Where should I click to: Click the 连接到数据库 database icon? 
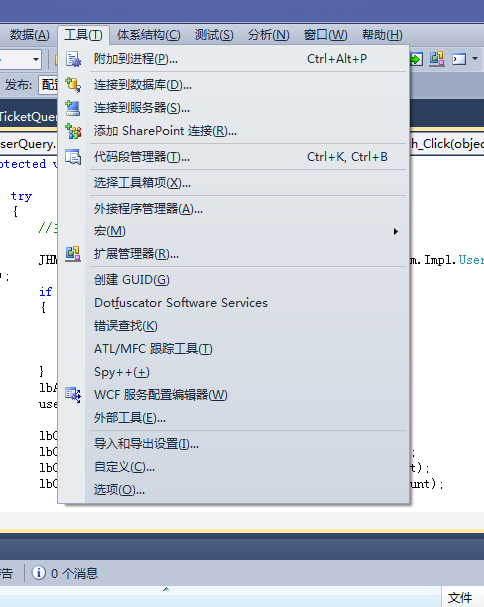pyautogui.click(x=73, y=85)
